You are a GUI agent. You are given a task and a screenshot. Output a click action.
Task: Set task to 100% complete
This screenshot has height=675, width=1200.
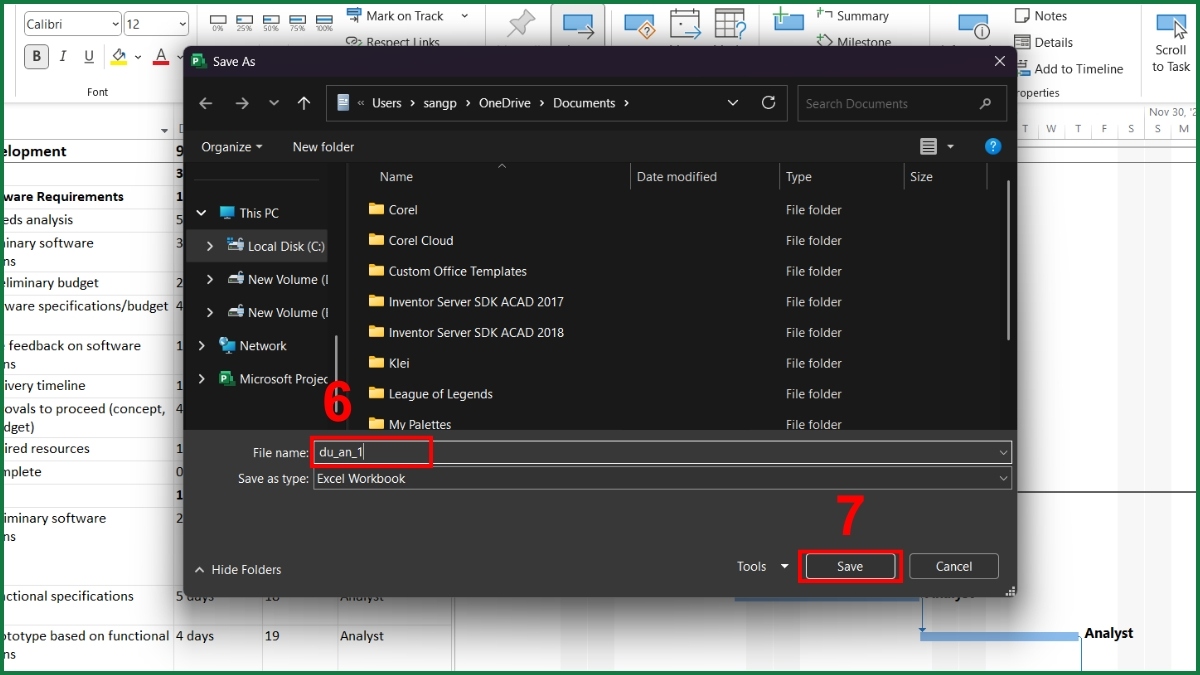coord(325,19)
